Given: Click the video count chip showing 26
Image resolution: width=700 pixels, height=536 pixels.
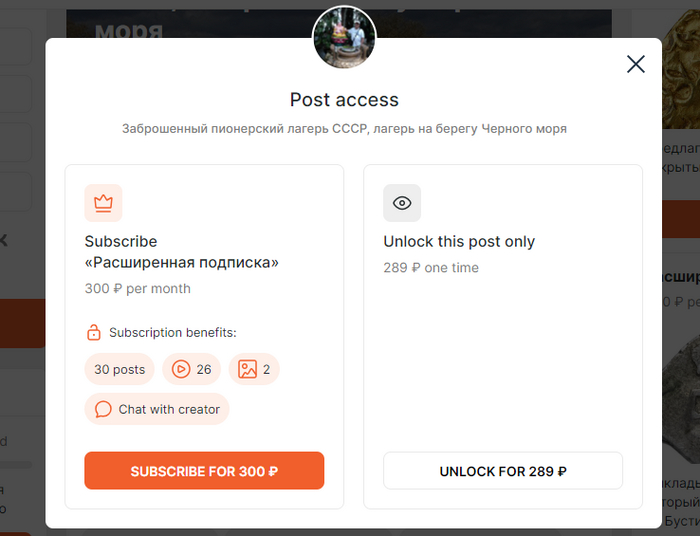Looking at the screenshot, I should [192, 369].
